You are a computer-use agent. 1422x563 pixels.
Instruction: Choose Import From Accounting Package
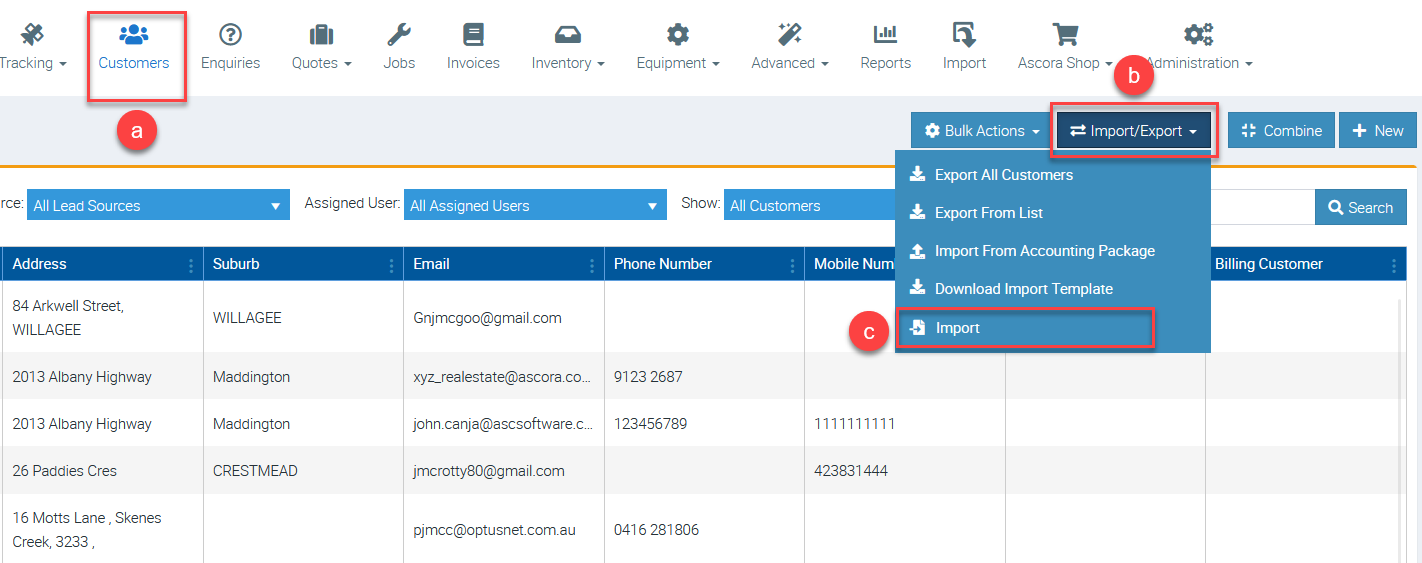pos(1044,251)
